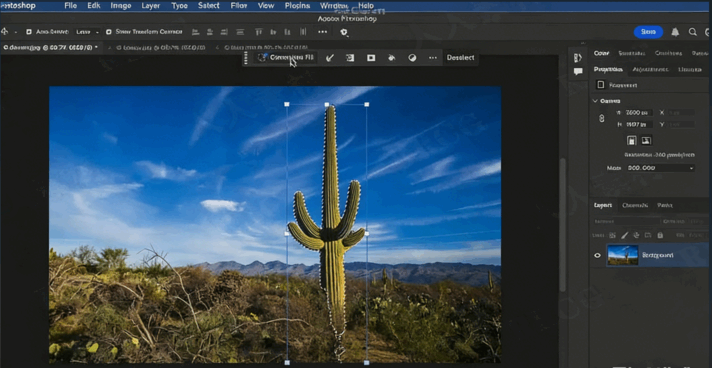Open the Window menu
712x368 pixels.
(x=334, y=6)
